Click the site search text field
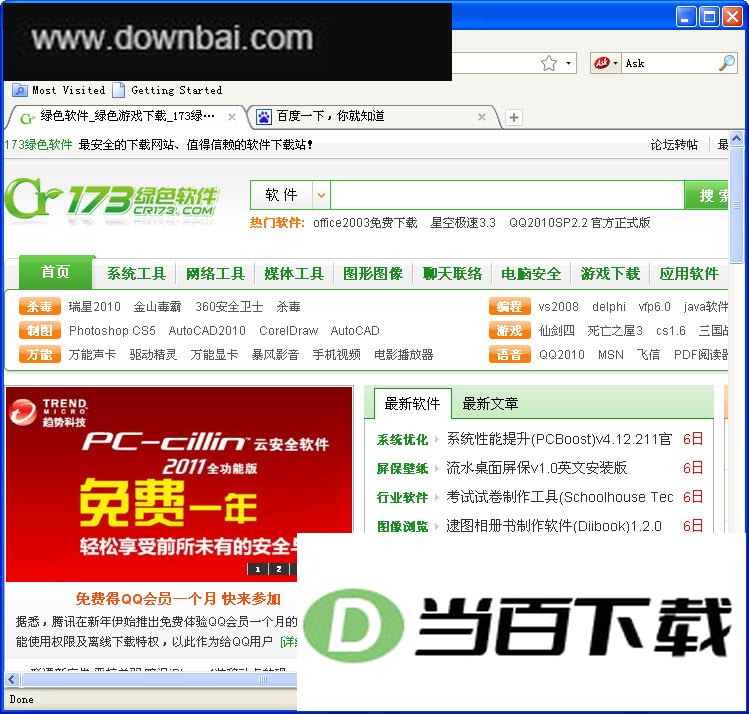 tap(507, 195)
